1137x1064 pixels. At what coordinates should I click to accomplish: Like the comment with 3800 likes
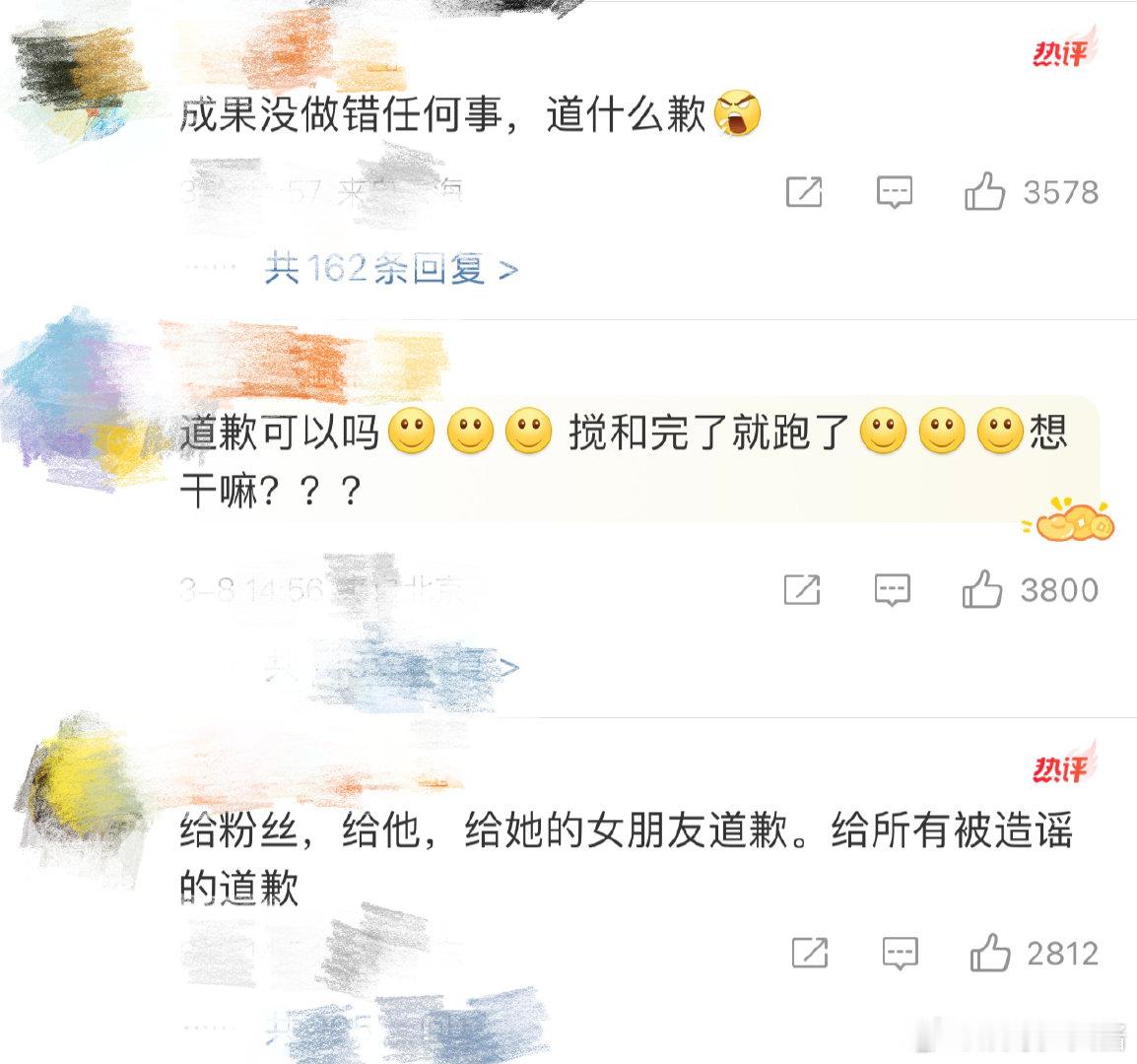[982, 589]
